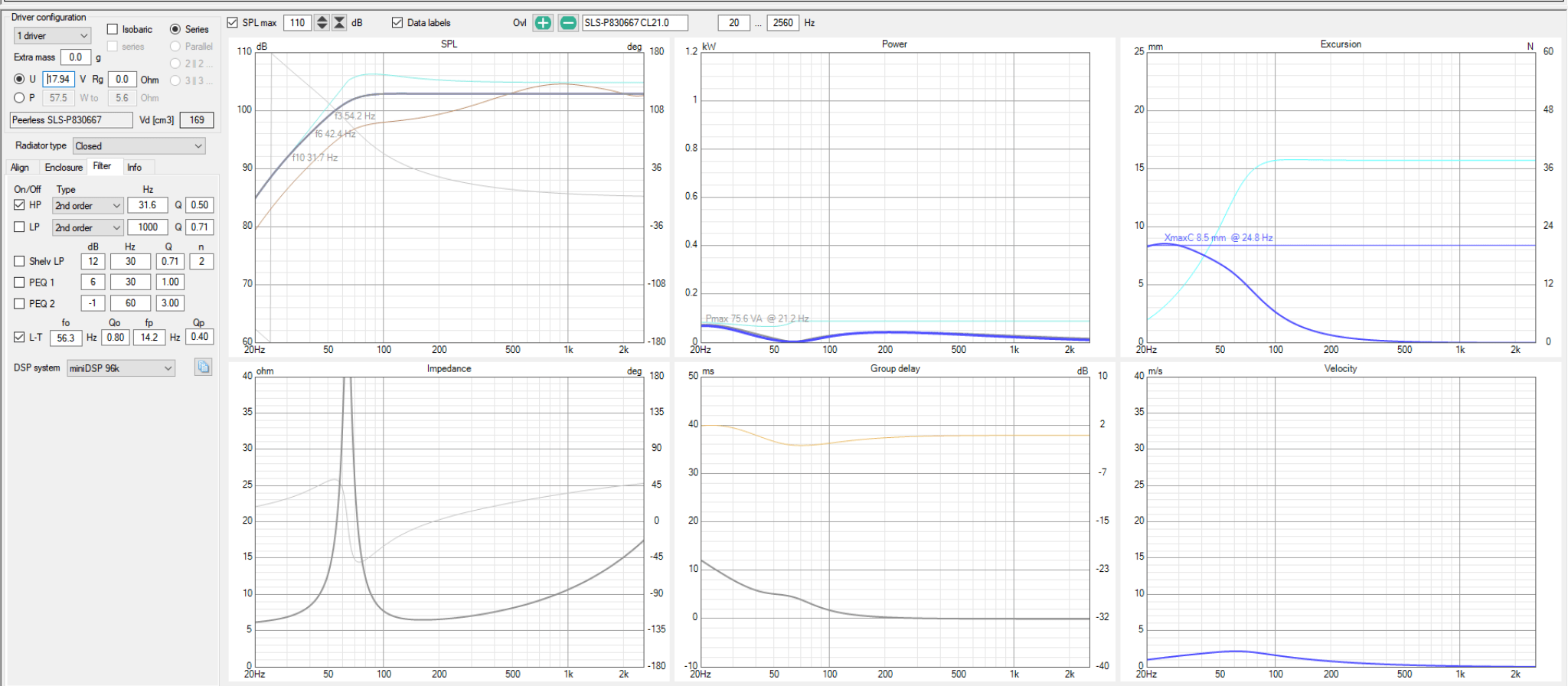
Task: Click the Shelv LP Hz field 30
Action: click(x=130, y=261)
